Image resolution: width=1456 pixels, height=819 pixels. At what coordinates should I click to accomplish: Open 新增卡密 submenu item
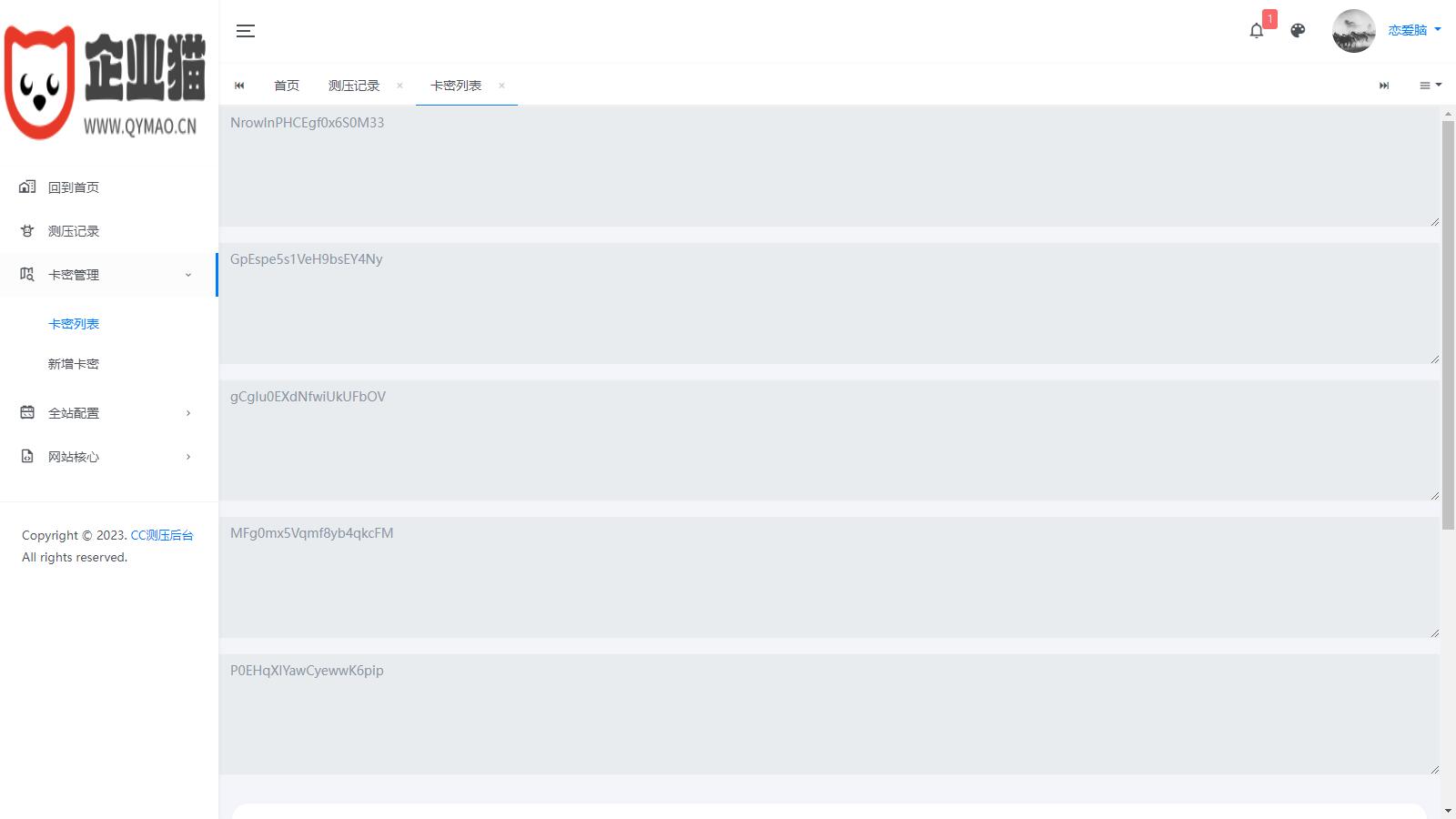coord(74,364)
